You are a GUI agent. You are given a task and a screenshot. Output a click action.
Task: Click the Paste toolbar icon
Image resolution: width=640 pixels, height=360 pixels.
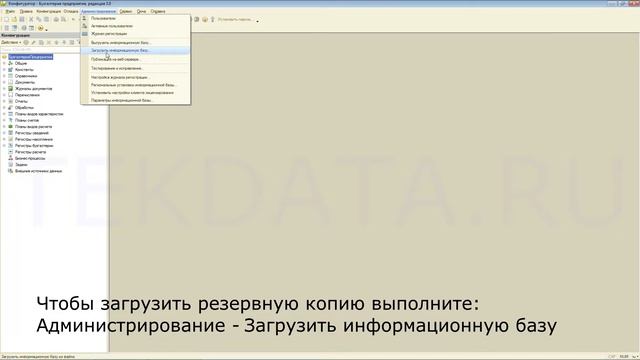[x=47, y=19]
